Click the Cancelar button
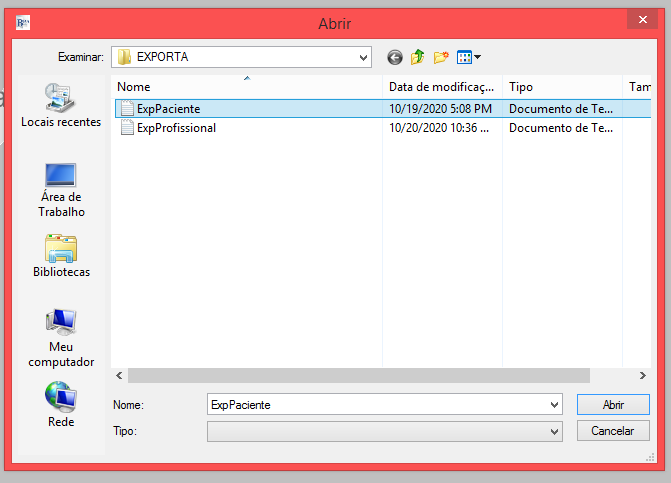The height and width of the screenshot is (483, 671). tap(613, 431)
